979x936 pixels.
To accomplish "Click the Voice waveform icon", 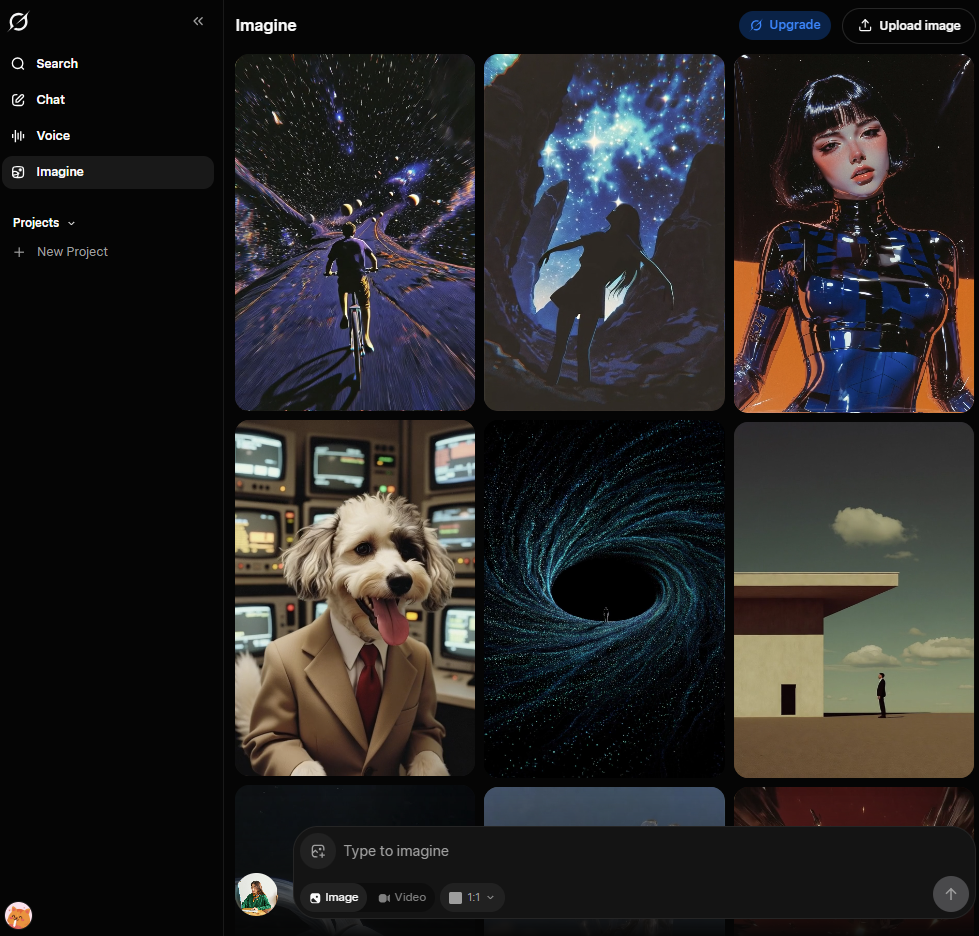I will click(18, 136).
